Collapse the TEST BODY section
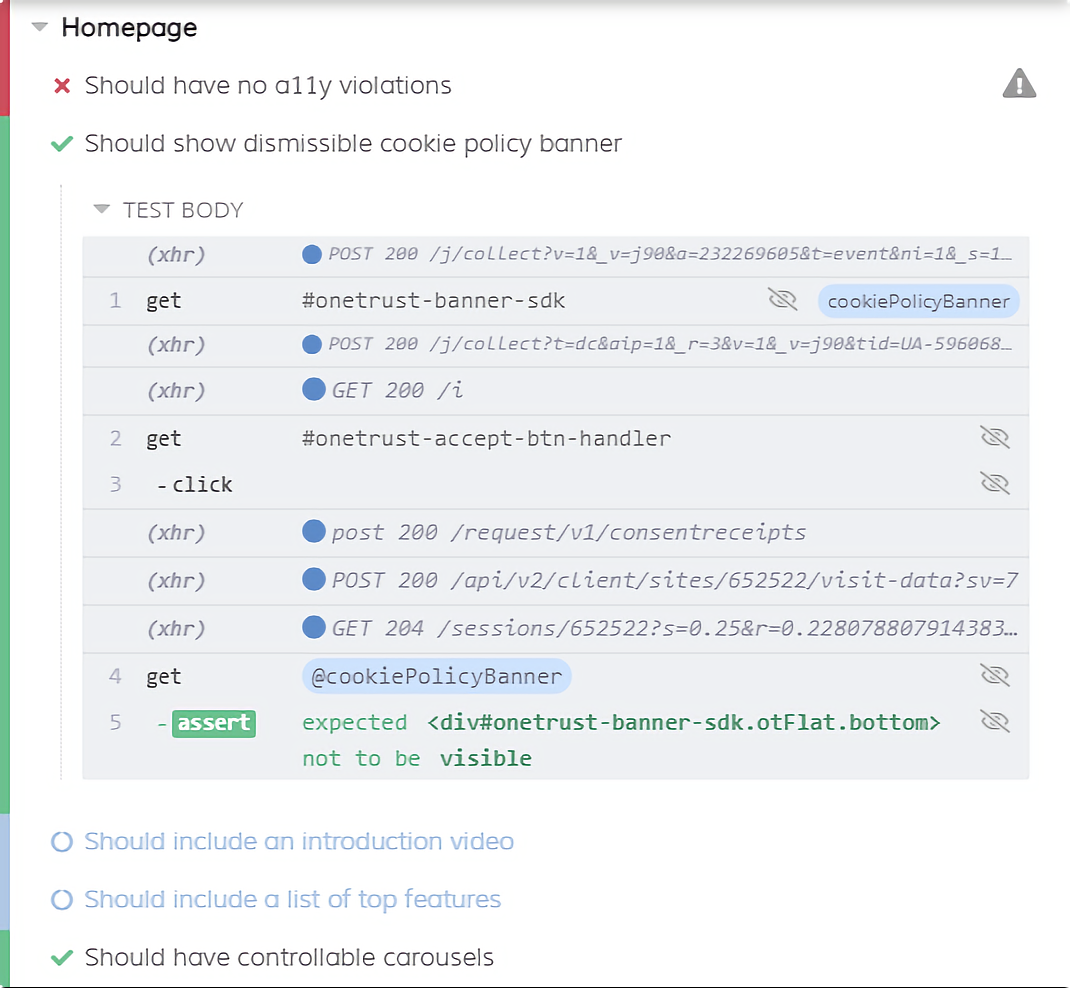This screenshot has height=988, width=1070. [x=101, y=210]
